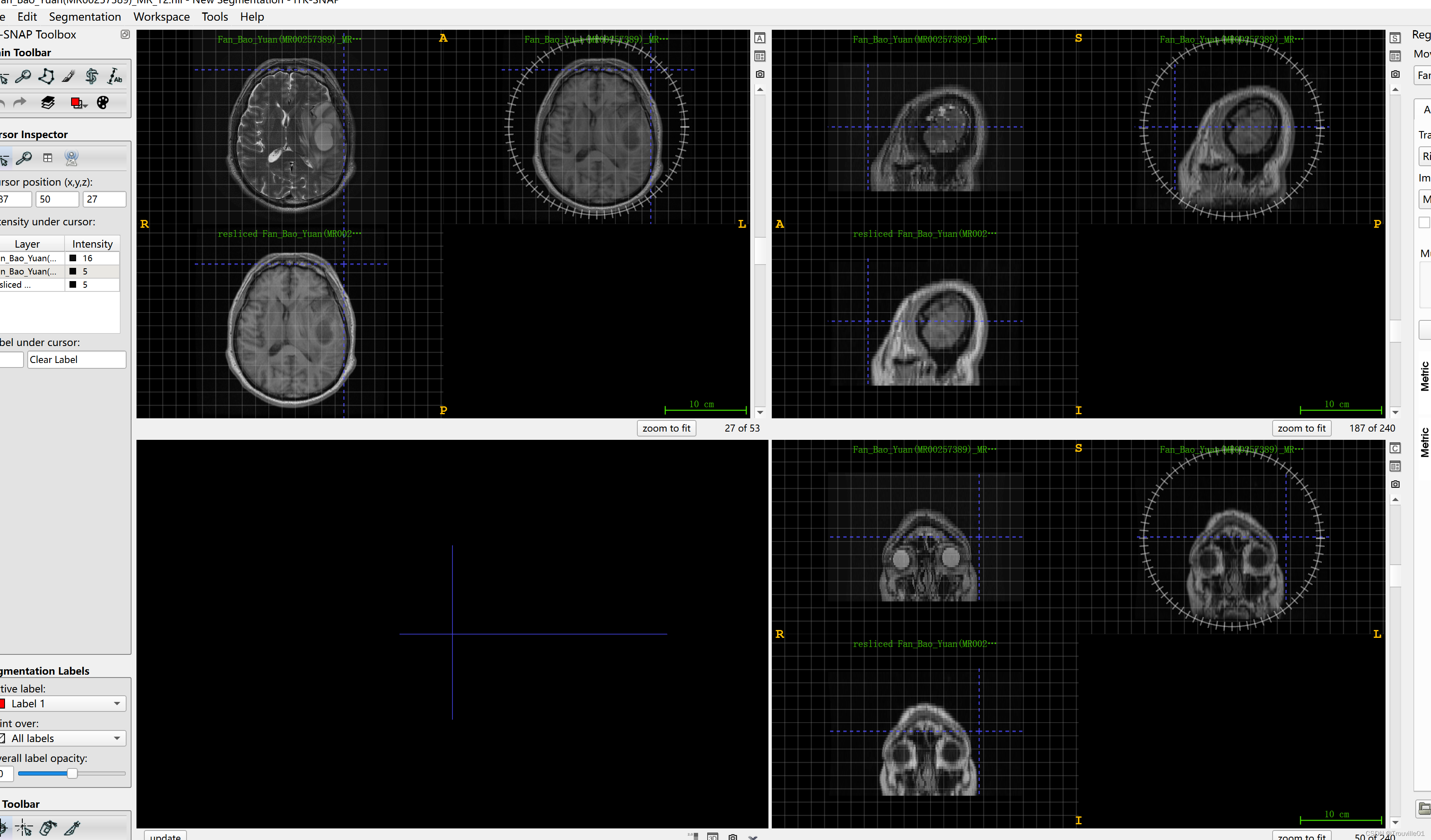Toggle coronal view expand button C
This screenshot has width=1431, height=840.
click(x=1395, y=449)
